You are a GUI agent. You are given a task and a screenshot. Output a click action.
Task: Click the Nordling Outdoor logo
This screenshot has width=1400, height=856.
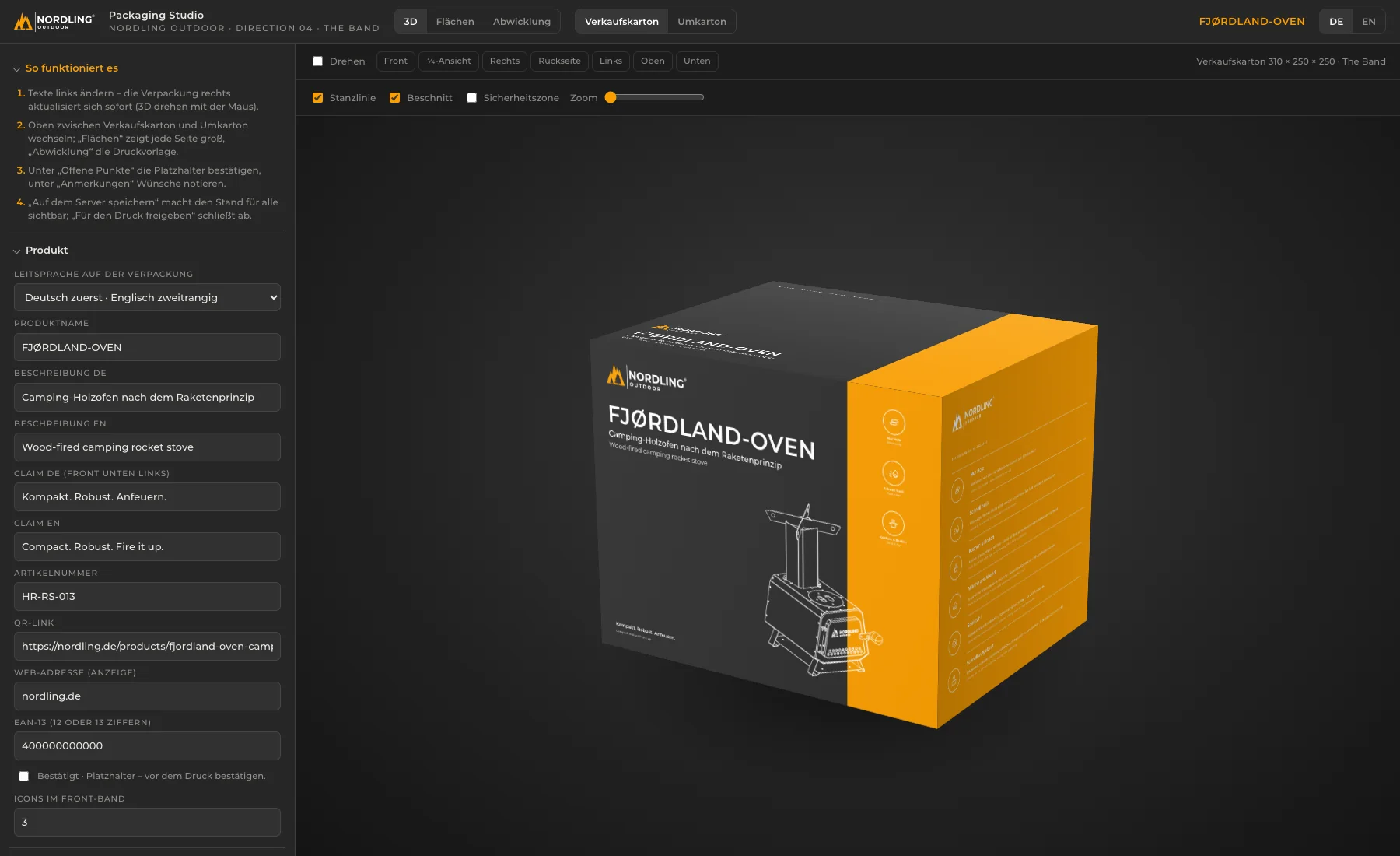54,22
